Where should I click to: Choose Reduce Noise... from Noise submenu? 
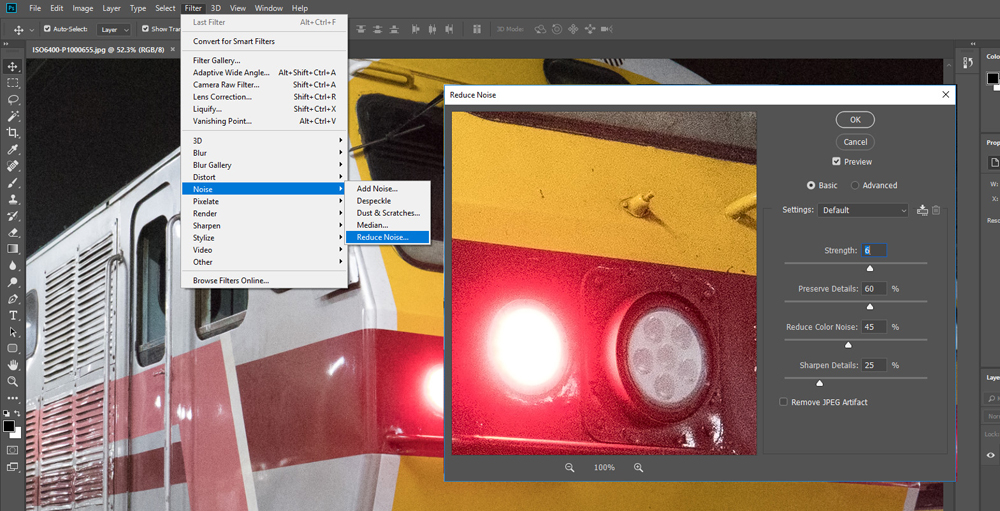388,237
